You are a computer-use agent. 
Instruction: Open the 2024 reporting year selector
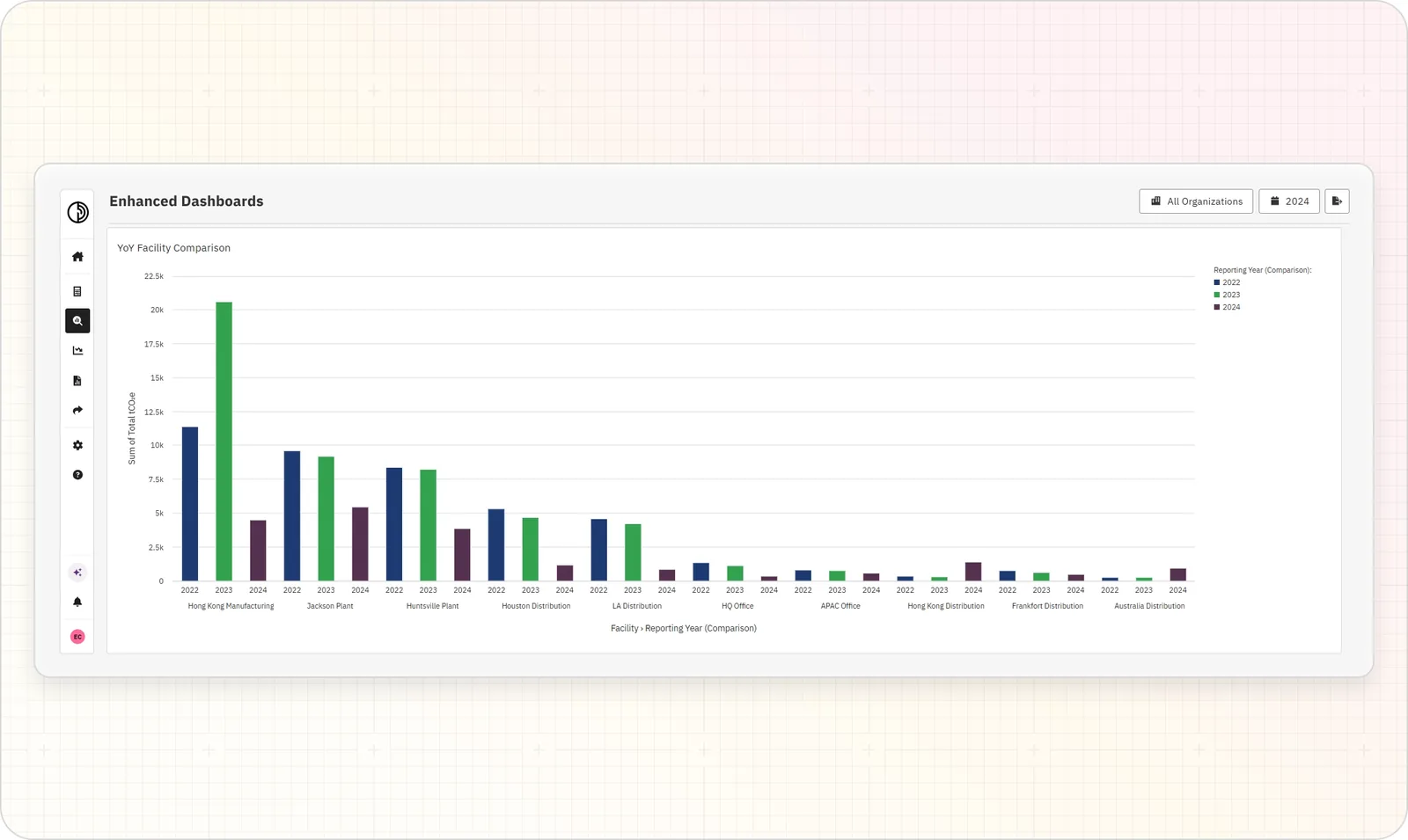(x=1289, y=201)
